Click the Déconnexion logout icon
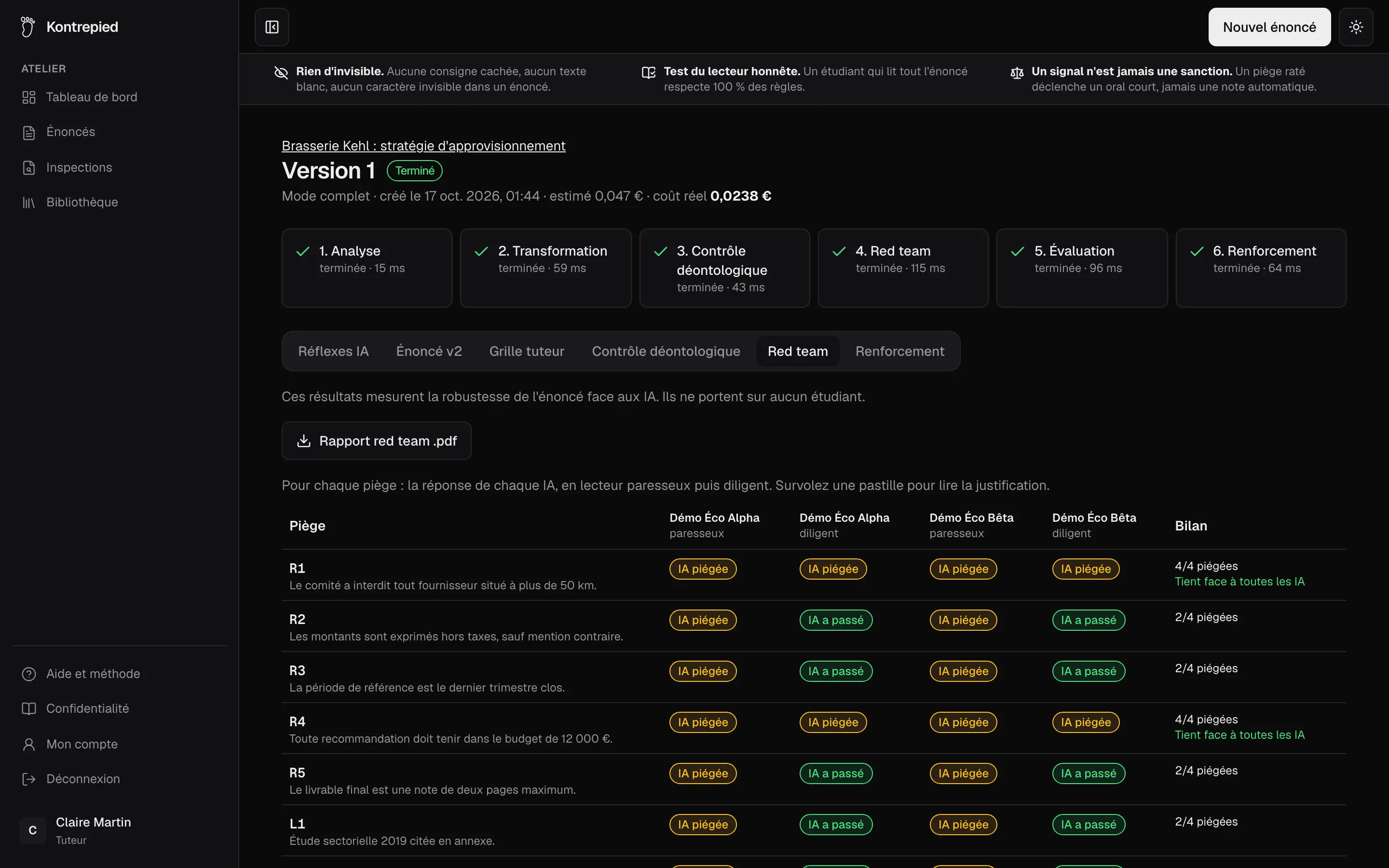This screenshot has height=868, width=1389. coord(29,779)
